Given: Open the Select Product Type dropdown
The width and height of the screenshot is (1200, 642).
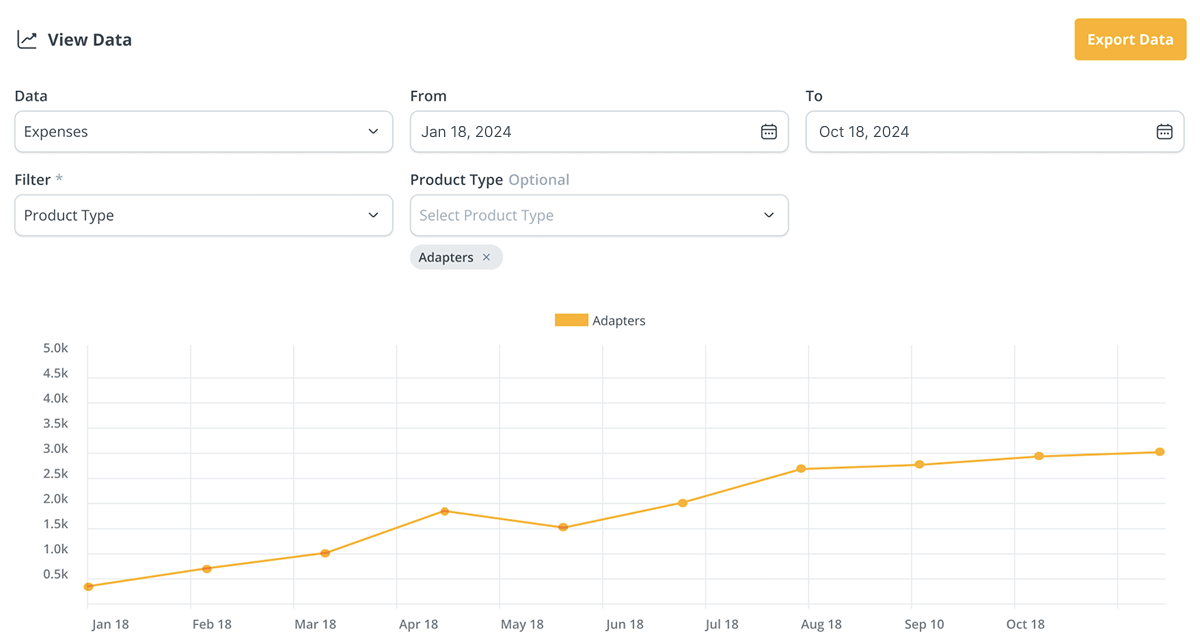Looking at the screenshot, I should [x=598, y=215].
